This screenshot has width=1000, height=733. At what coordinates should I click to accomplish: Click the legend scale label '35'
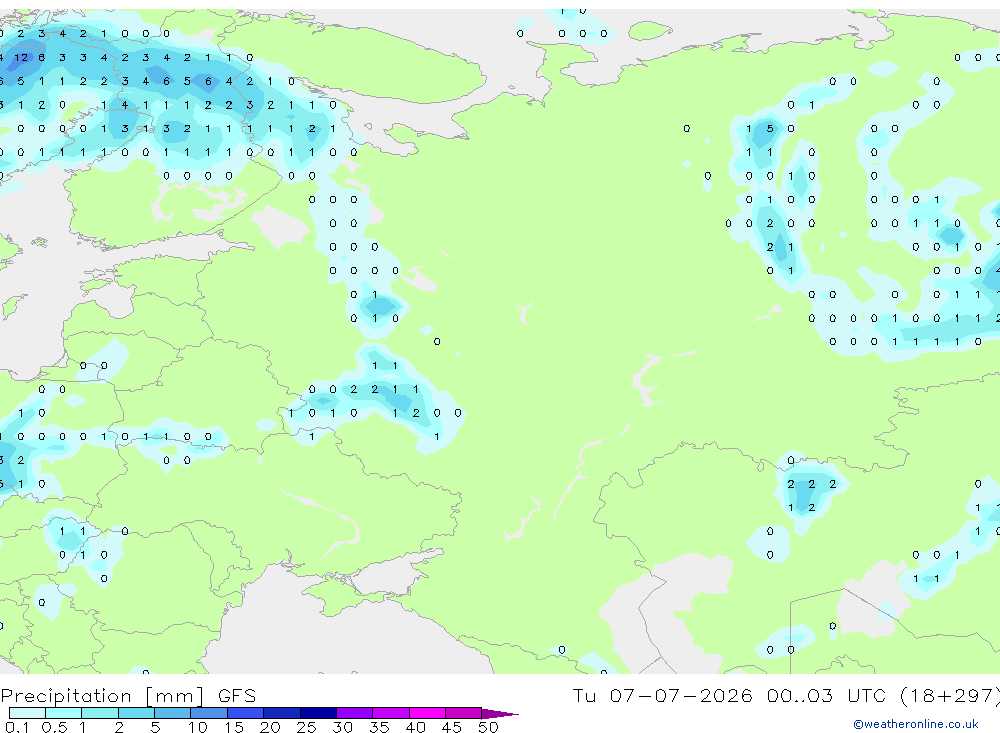point(379,727)
